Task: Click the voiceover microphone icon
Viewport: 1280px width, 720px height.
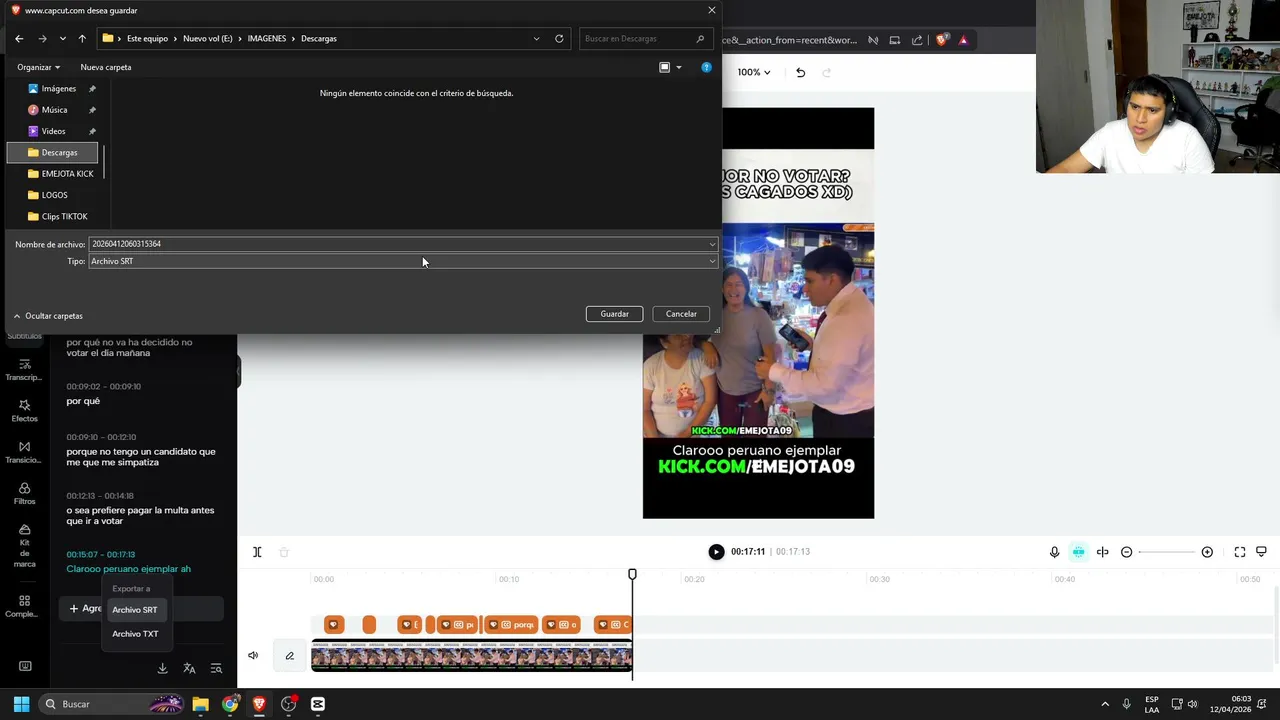Action: click(x=1054, y=552)
